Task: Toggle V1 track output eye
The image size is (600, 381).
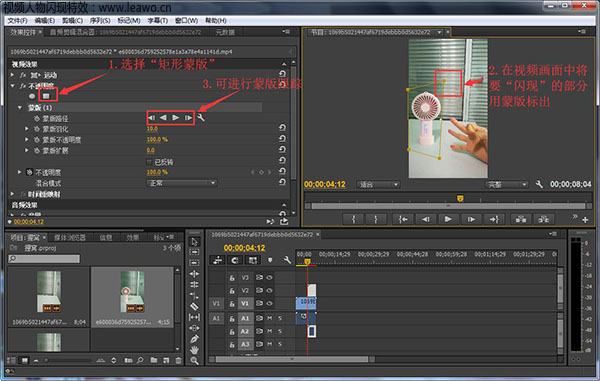Action: click(x=270, y=303)
